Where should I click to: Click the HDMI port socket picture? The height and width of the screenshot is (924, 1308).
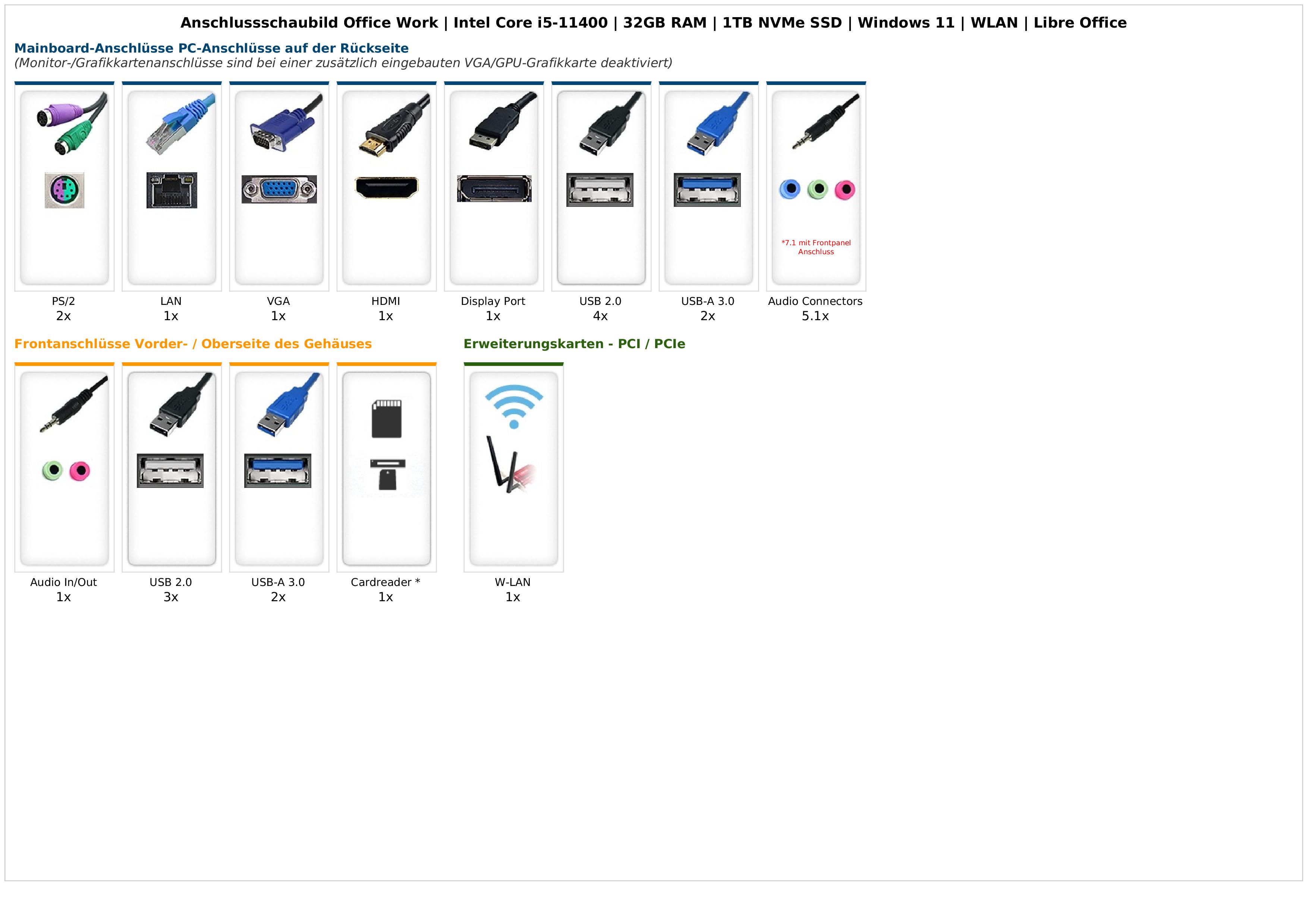pos(386,188)
